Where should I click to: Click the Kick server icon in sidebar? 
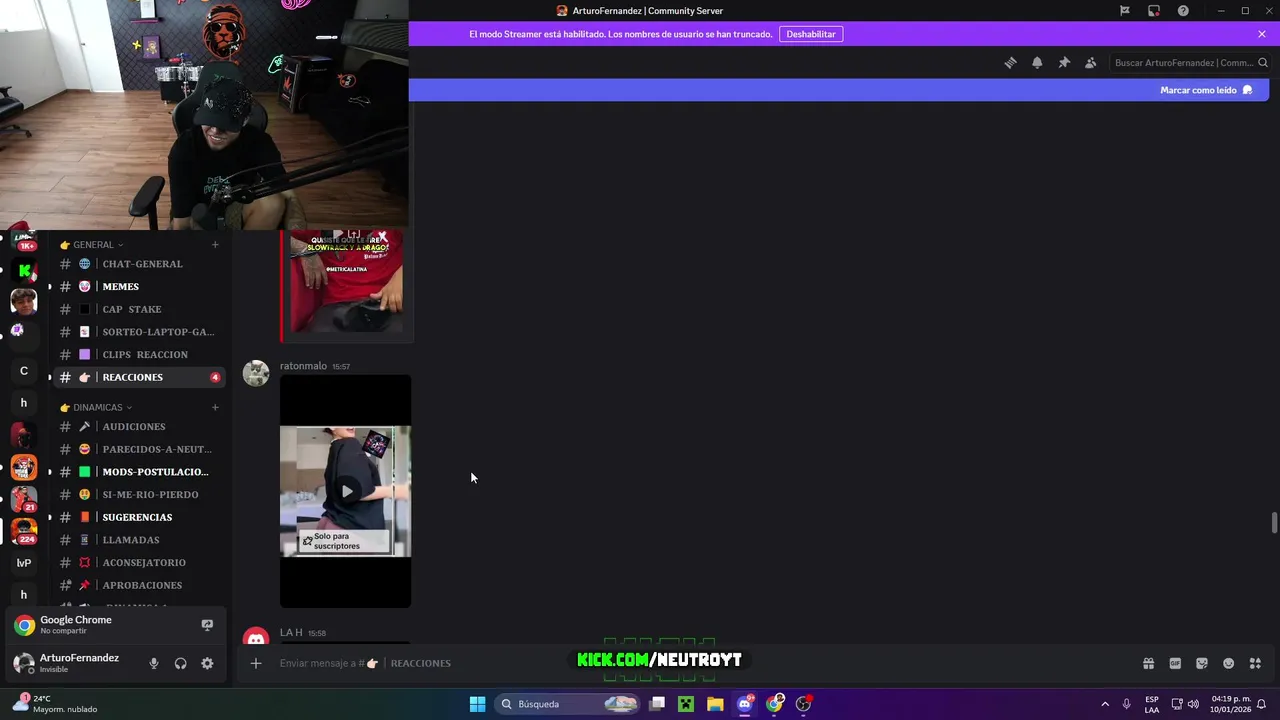coord(24,271)
